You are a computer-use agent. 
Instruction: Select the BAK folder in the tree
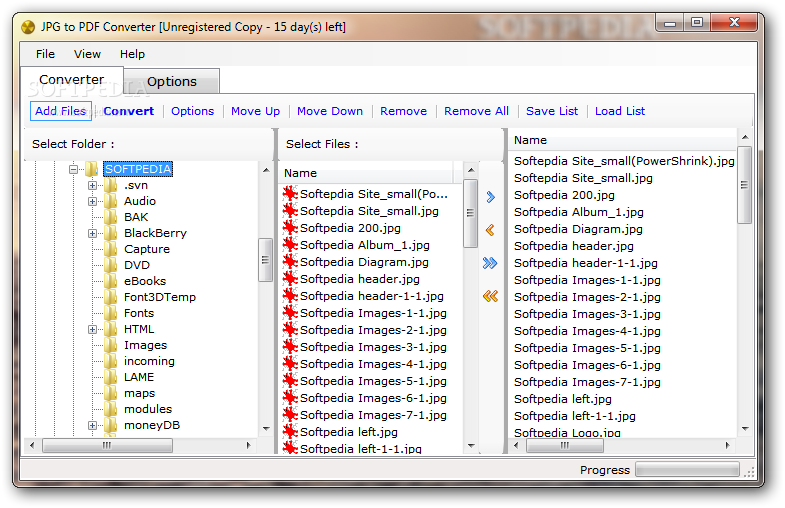tap(136, 217)
